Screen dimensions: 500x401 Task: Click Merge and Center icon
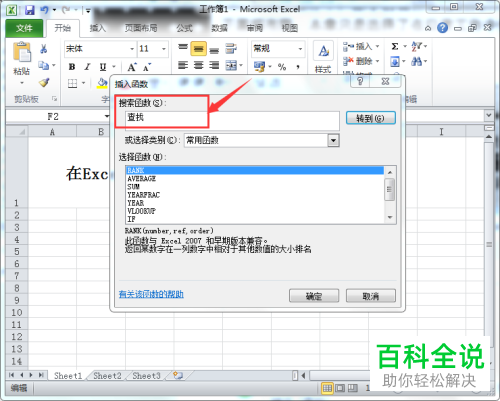[x=231, y=65]
